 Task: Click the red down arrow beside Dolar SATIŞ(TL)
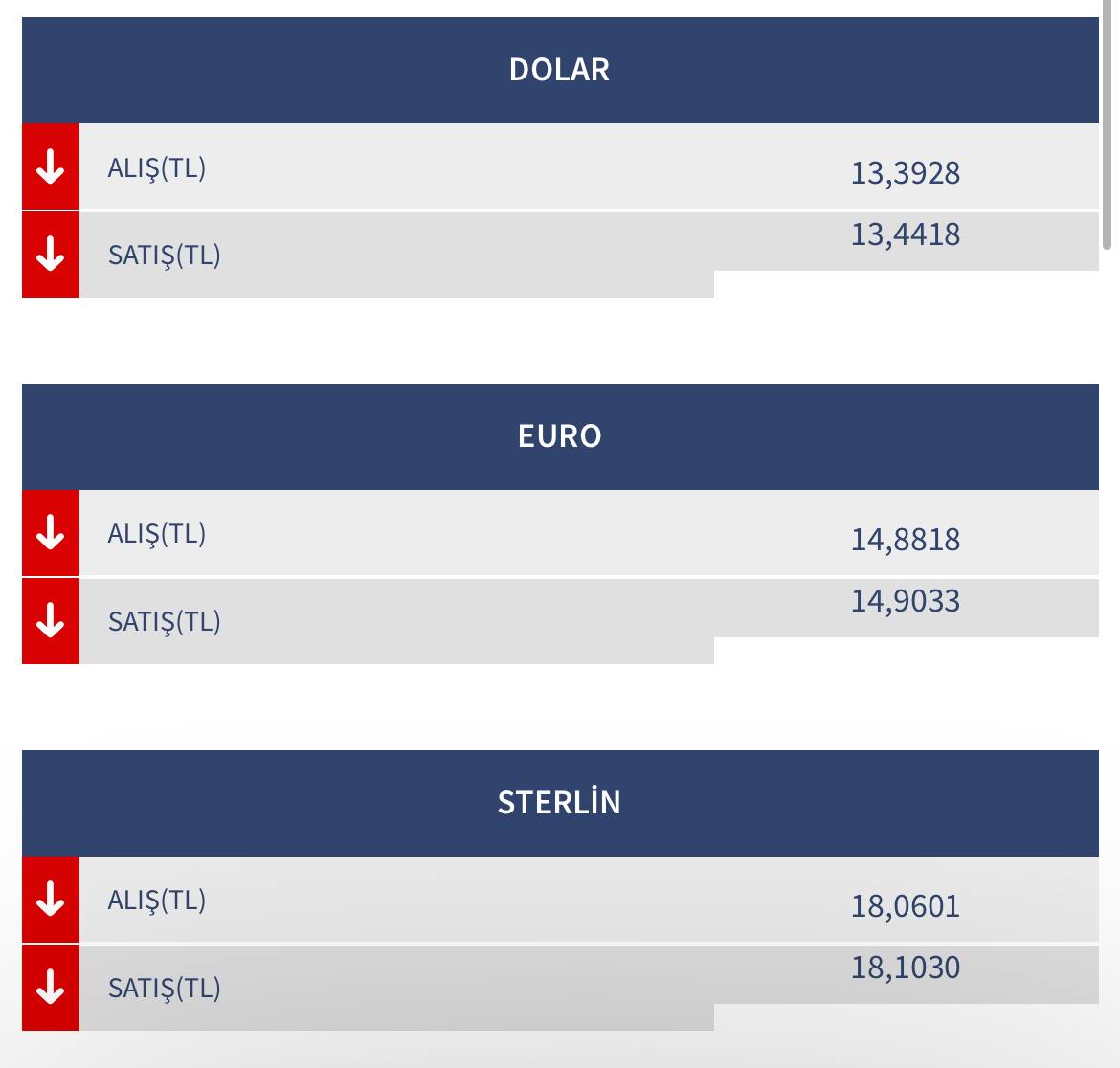pos(51,255)
